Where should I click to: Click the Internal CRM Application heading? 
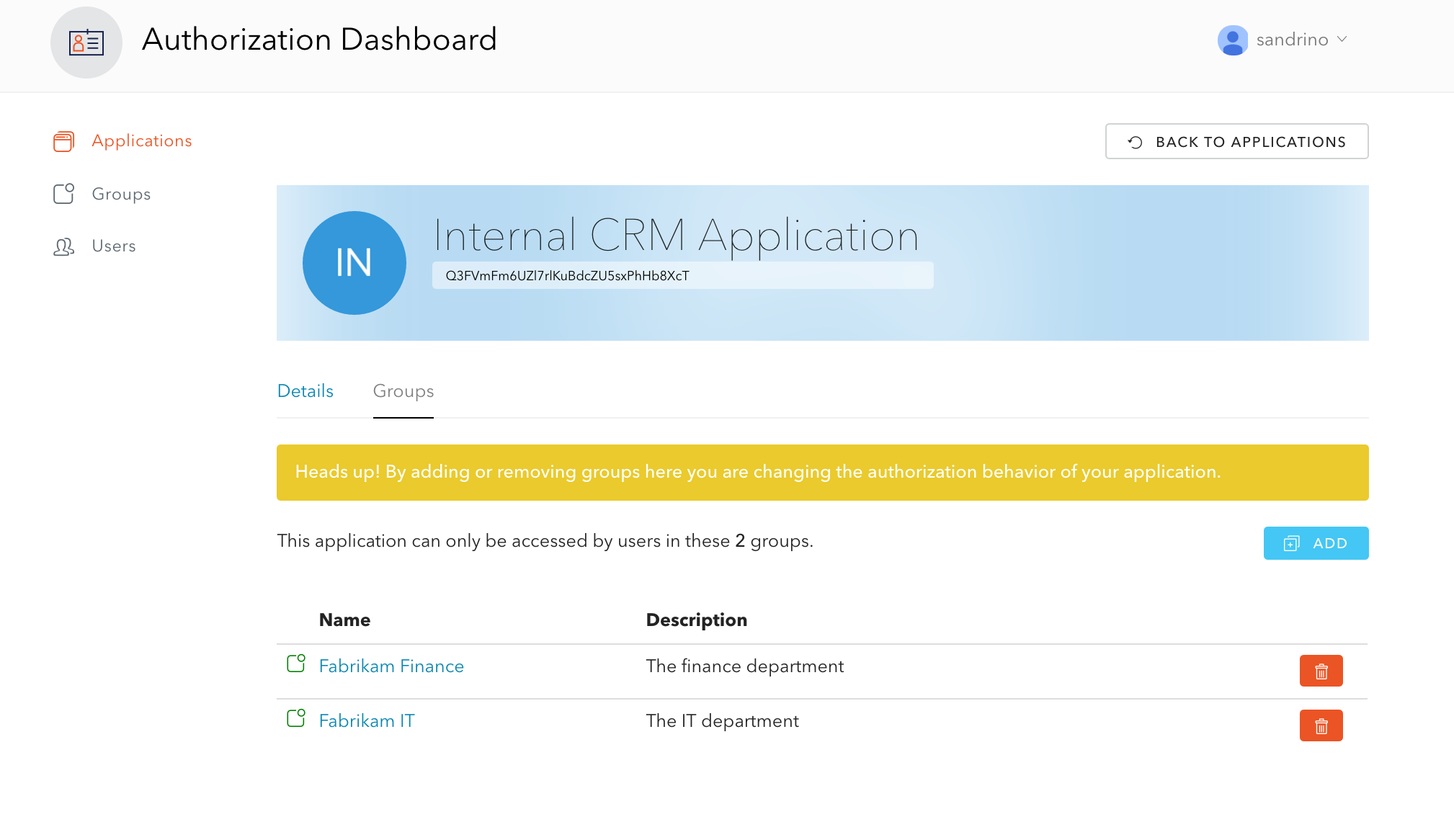(676, 236)
